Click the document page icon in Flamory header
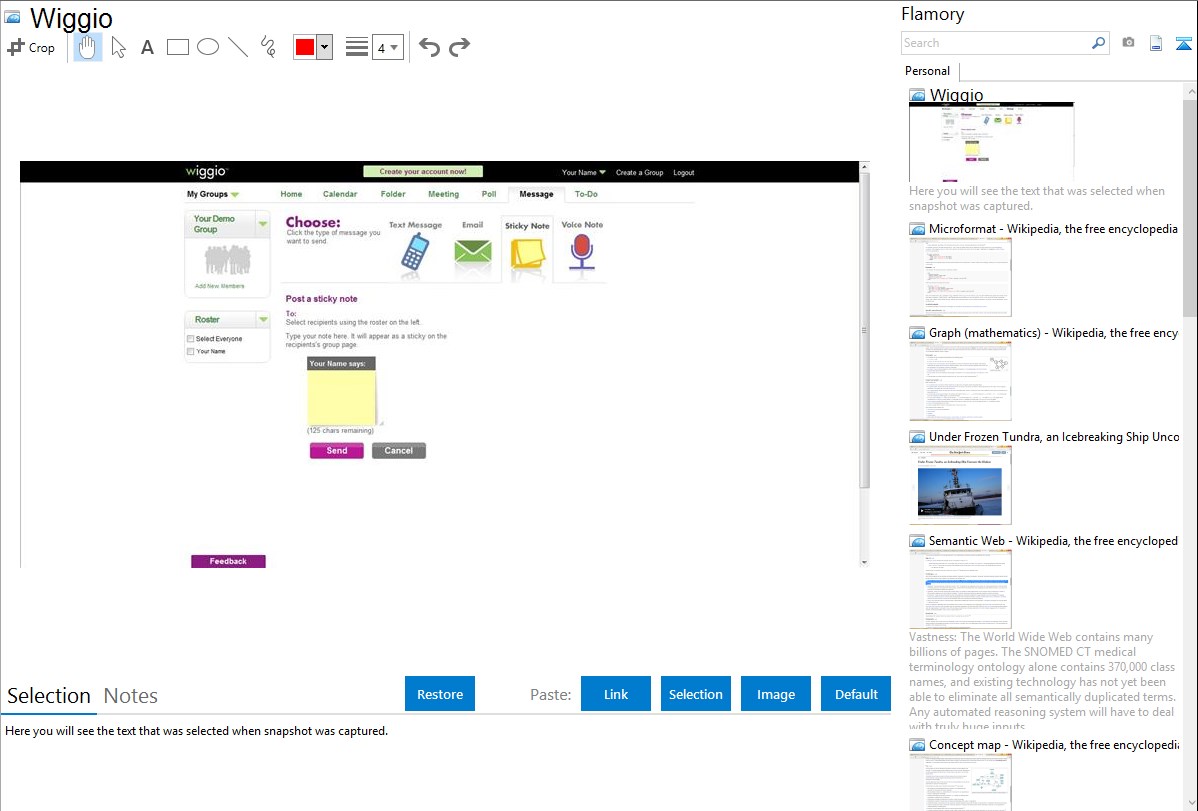Viewport: 1198px width, 811px height. click(1156, 43)
